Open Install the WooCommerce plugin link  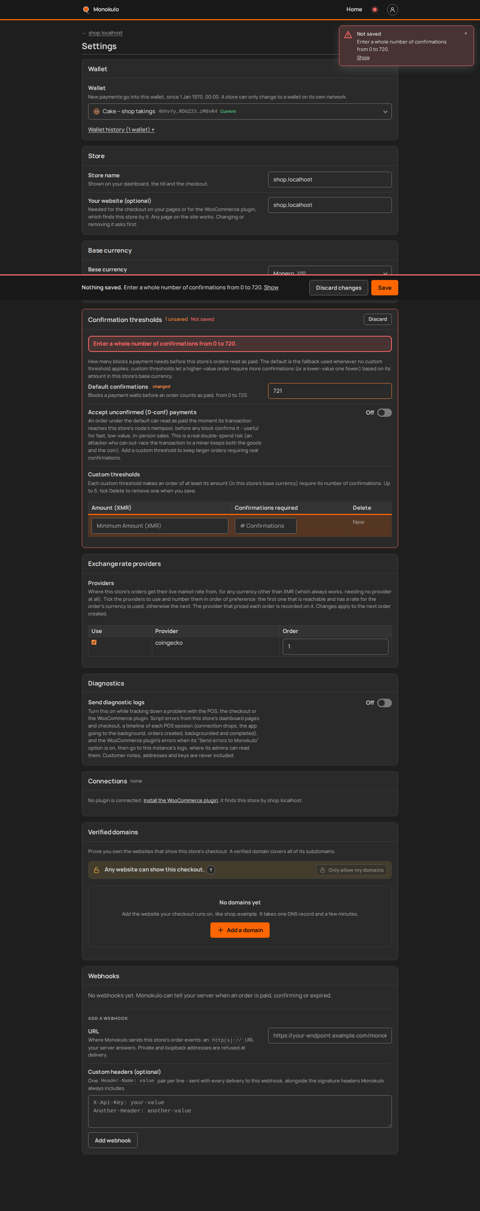point(180,800)
